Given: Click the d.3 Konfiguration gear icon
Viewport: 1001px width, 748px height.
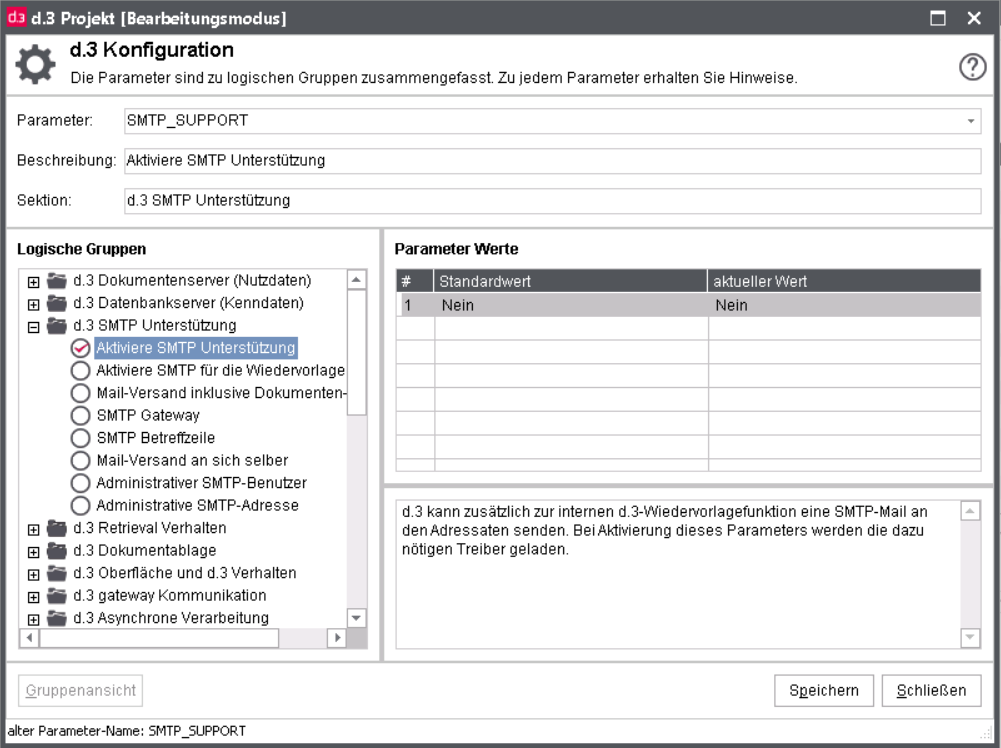Looking at the screenshot, I should pos(35,64).
